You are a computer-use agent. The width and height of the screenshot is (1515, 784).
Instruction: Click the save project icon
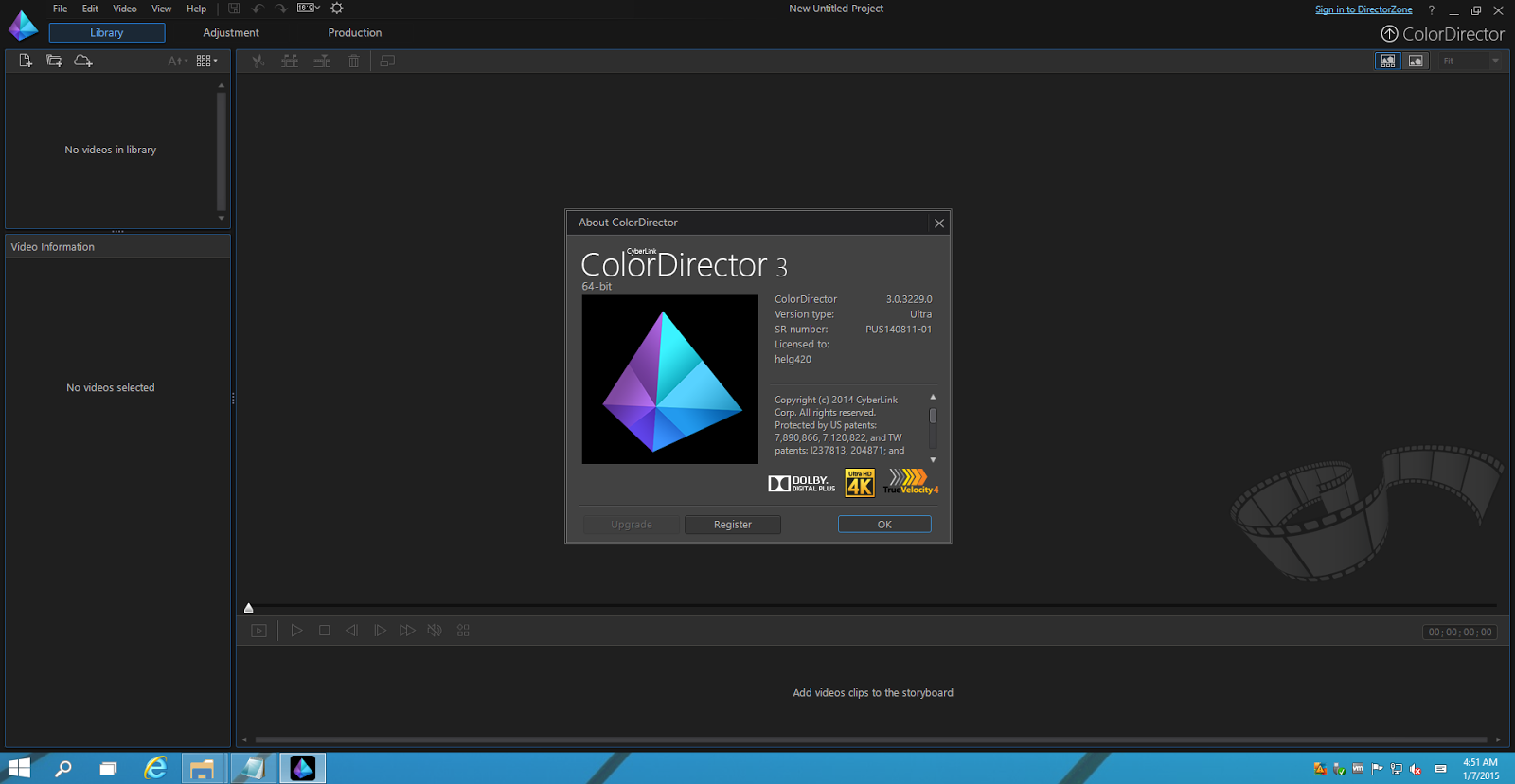[x=234, y=9]
